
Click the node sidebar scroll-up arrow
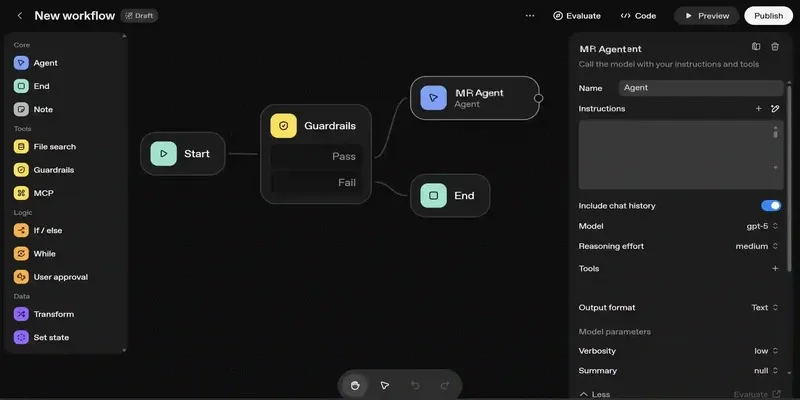[x=124, y=36]
